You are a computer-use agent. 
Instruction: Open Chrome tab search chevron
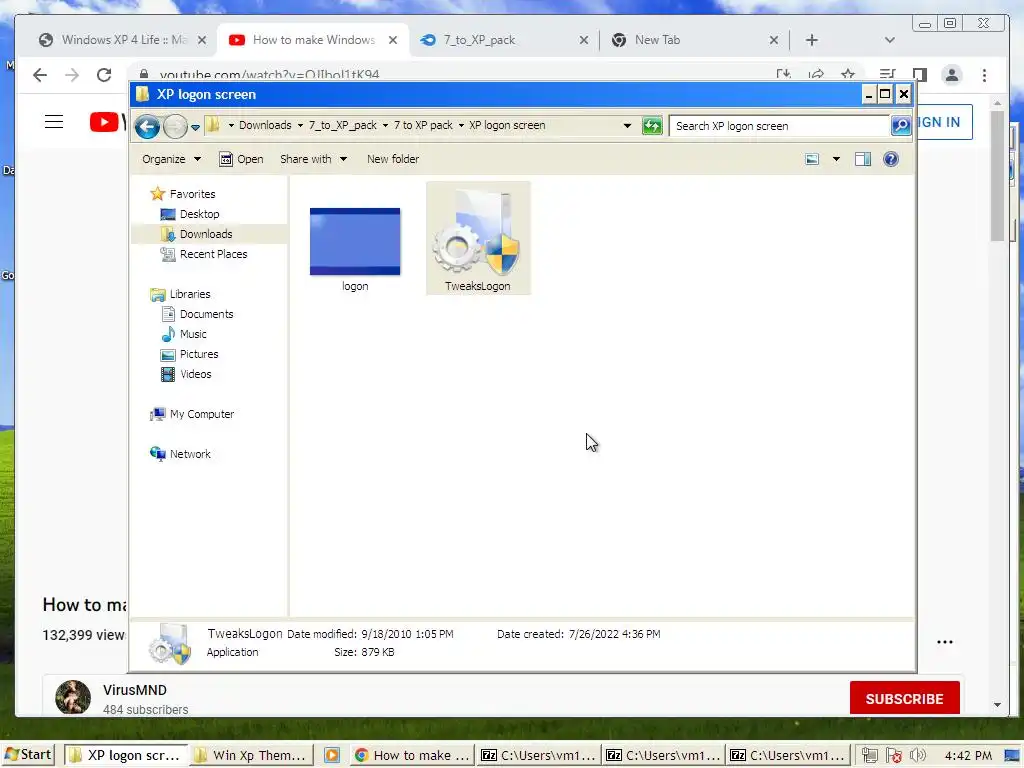[x=889, y=40]
